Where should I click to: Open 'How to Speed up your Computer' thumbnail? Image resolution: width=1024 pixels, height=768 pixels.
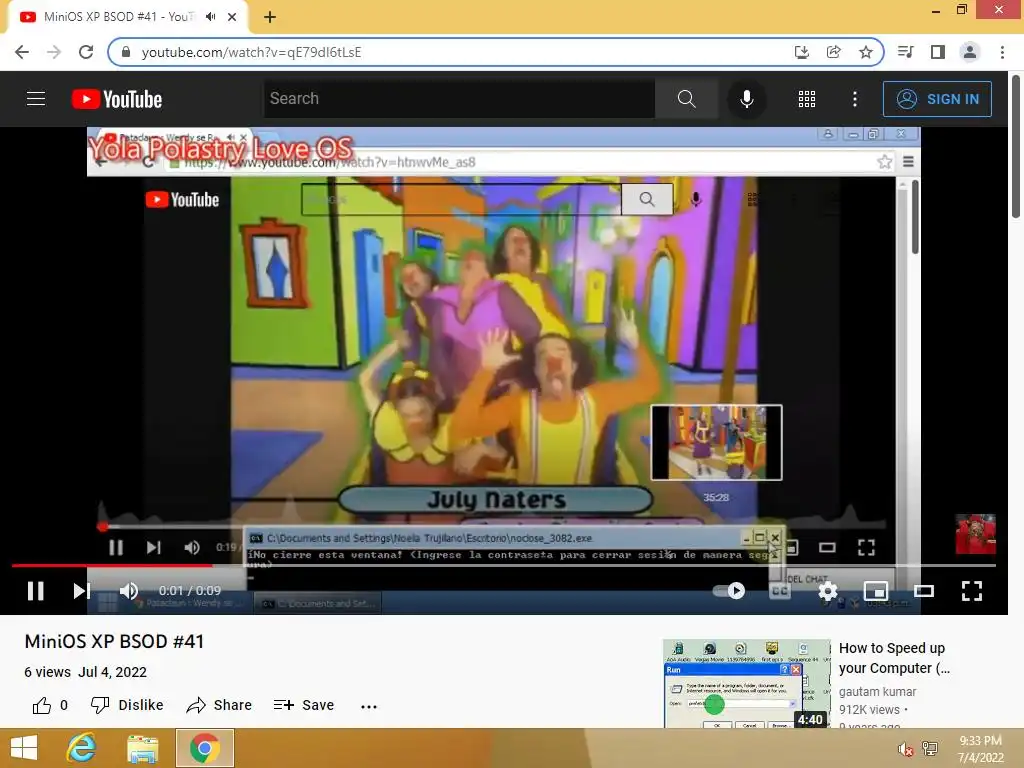(746, 683)
